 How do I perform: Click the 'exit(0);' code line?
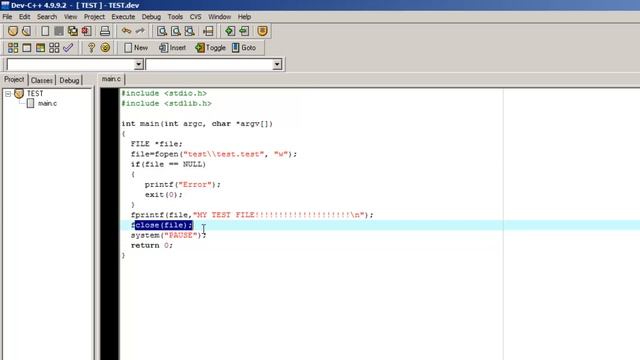coord(164,195)
